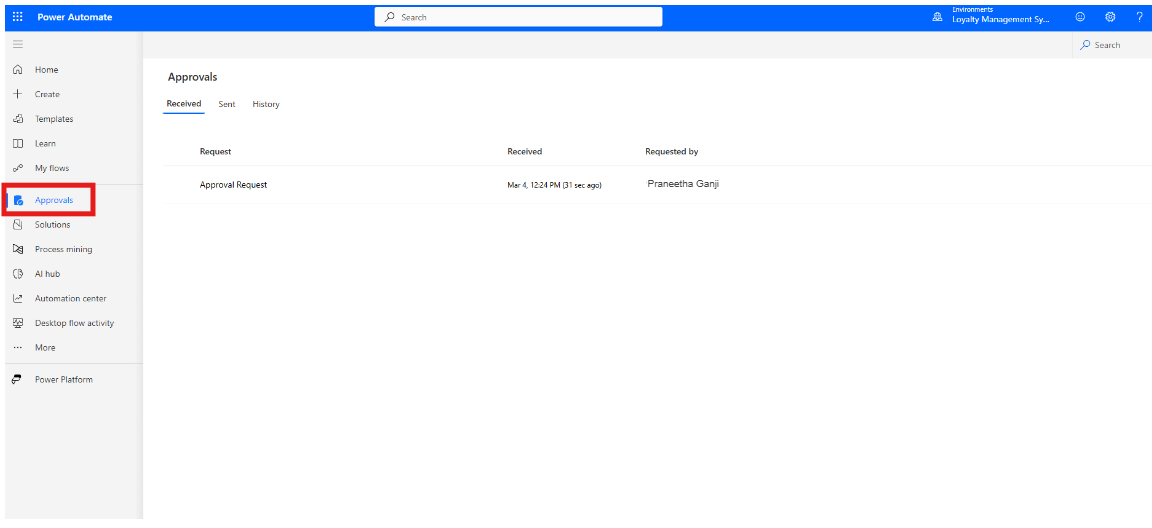The width and height of the screenshot is (1152, 528).
Task: Click the approvals Search box on right
Action: pos(1110,45)
